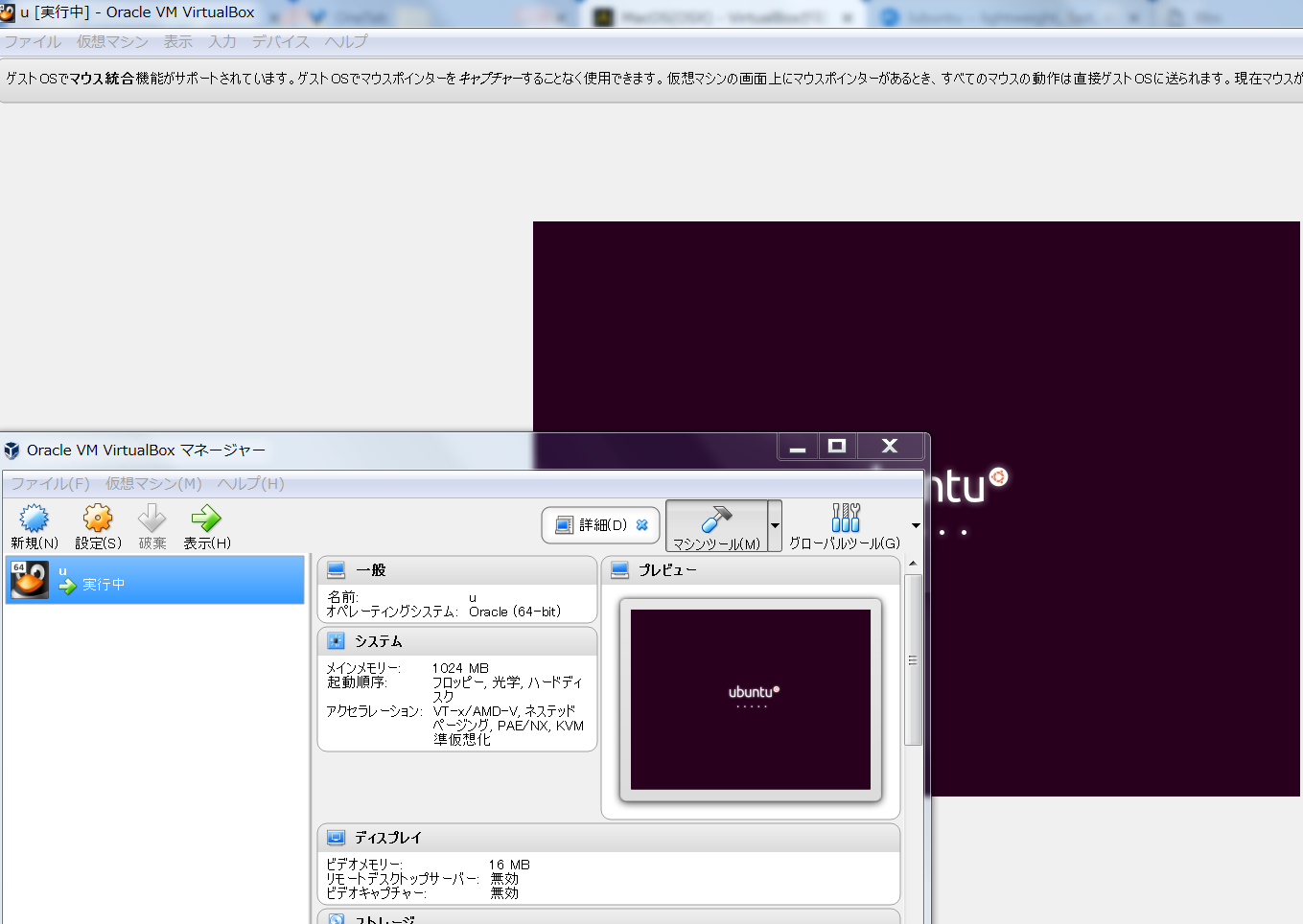Expand the Machine Tools dropdown arrow
The width and height of the screenshot is (1303, 924).
click(775, 526)
